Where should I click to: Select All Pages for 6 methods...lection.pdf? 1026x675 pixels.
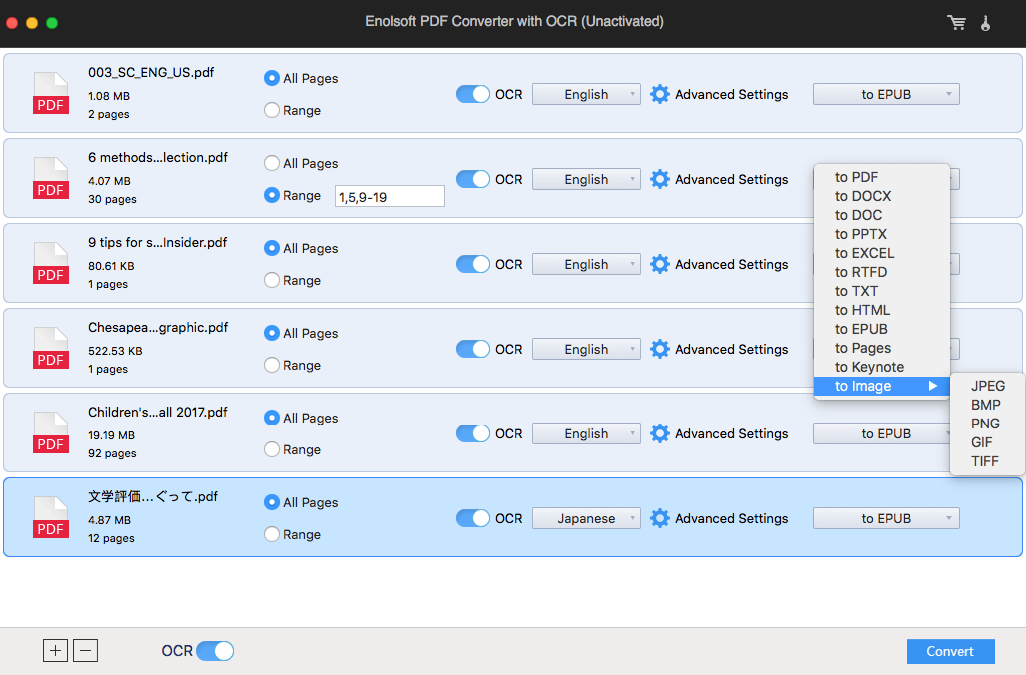272,163
